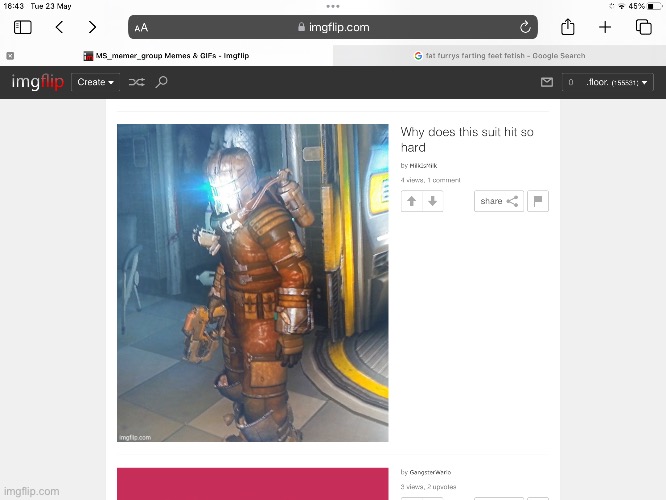This screenshot has width=666, height=500.
Task: Add a new Safari tab
Action: pos(605,27)
